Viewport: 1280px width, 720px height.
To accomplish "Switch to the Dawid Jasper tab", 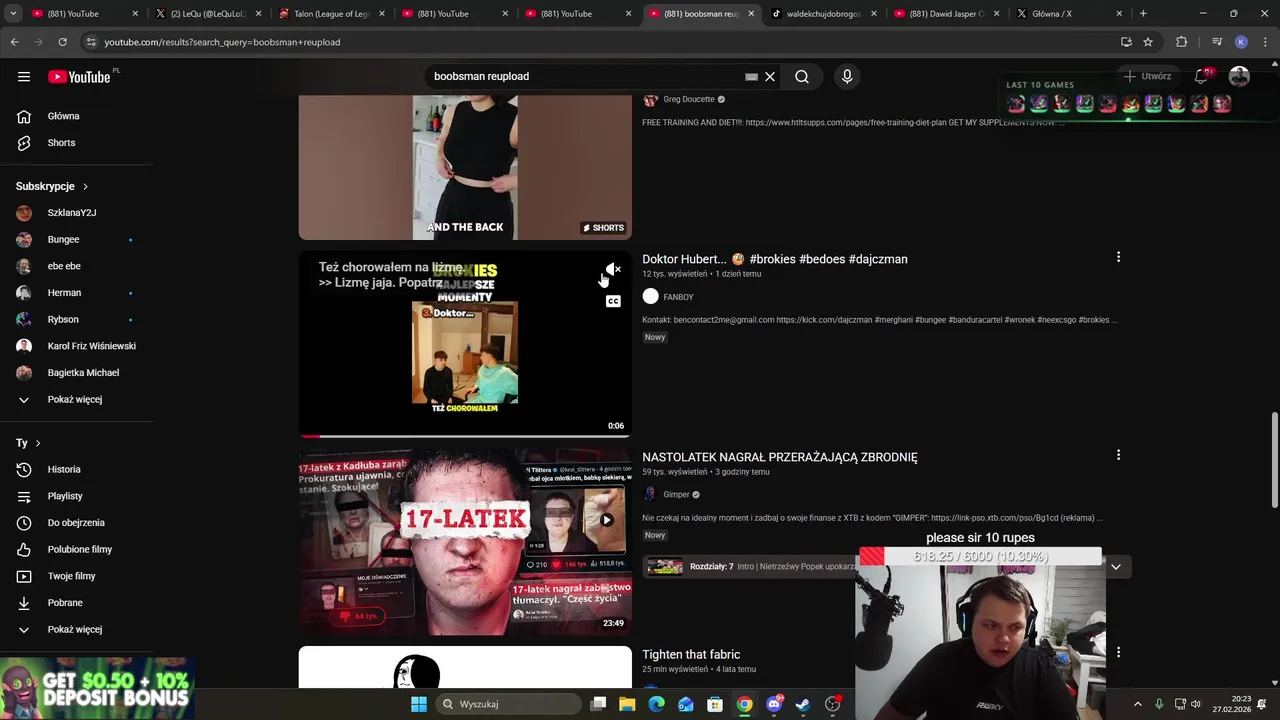I will pos(946,14).
